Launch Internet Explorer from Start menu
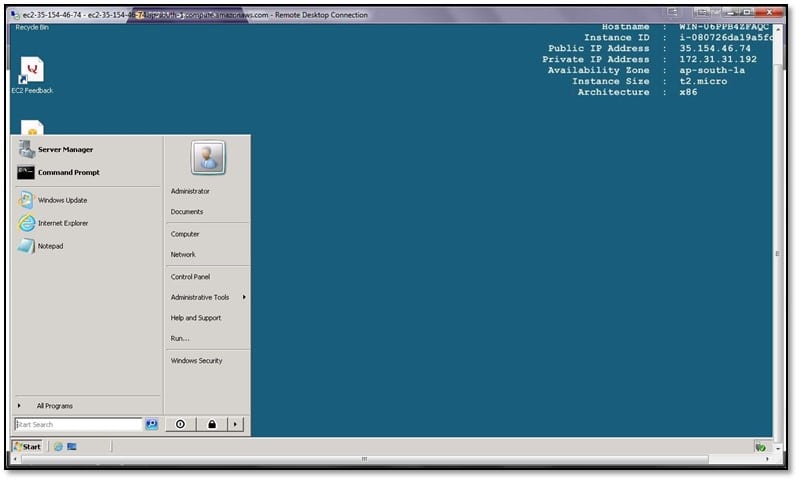Image resolution: width=799 pixels, height=481 pixels. pyautogui.click(x=62, y=223)
